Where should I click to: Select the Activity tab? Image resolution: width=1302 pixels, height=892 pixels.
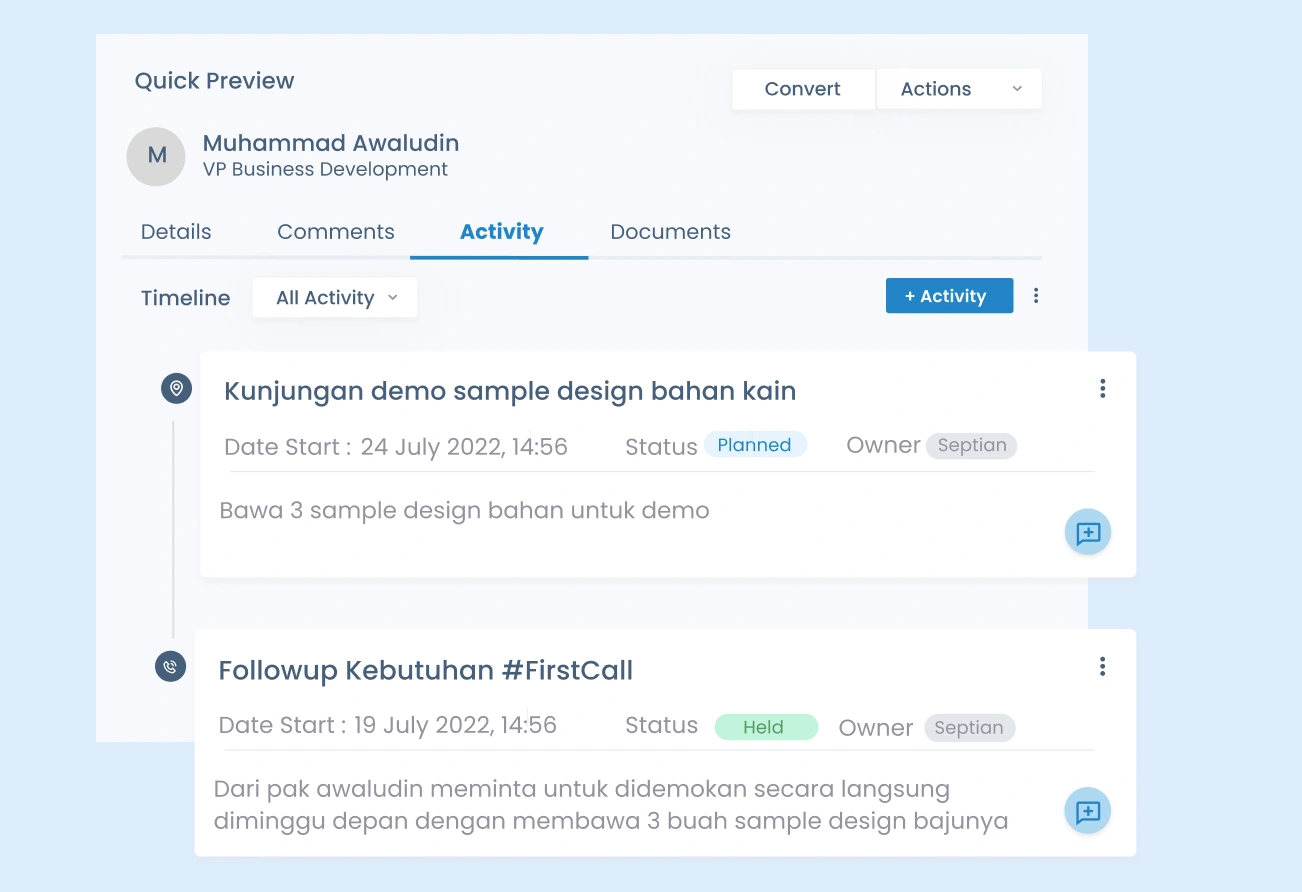click(501, 232)
